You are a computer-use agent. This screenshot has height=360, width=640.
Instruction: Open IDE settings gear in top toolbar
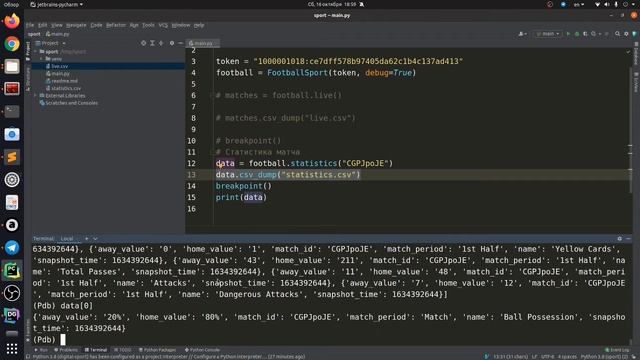(626, 34)
